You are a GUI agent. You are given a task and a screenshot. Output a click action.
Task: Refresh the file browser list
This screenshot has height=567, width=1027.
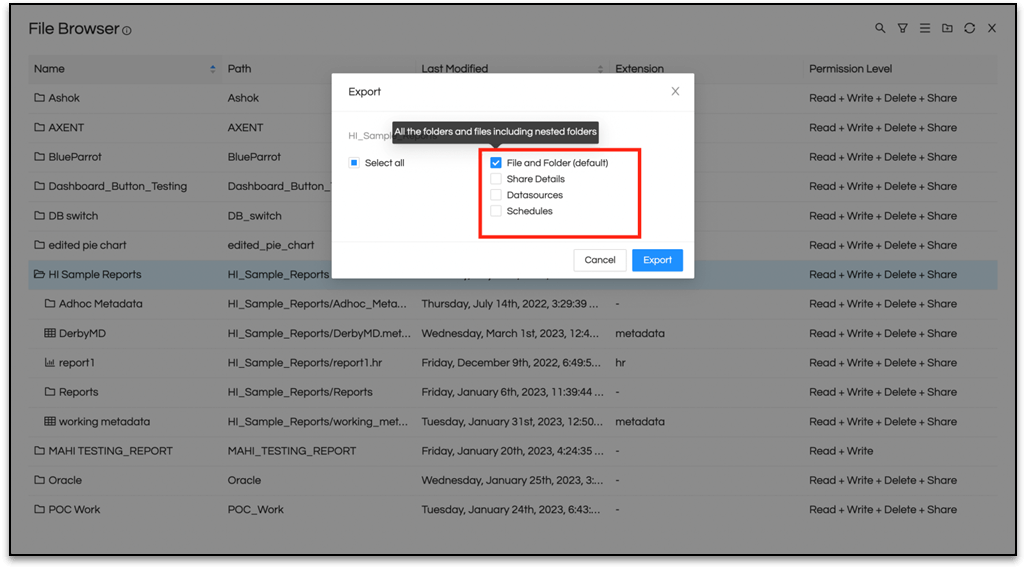[969, 28]
